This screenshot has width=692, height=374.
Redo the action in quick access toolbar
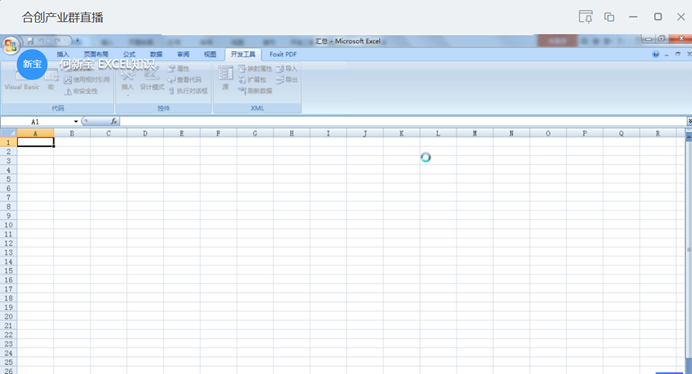pos(57,41)
